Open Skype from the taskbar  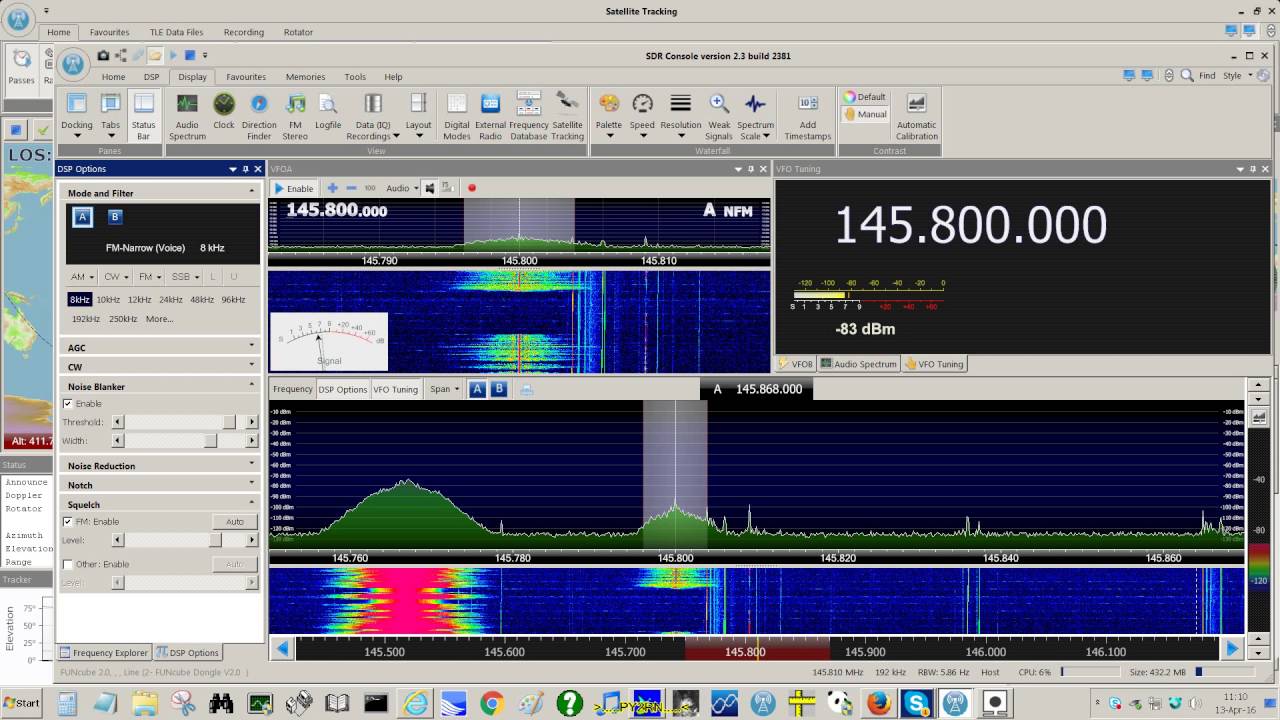pyautogui.click(x=917, y=703)
